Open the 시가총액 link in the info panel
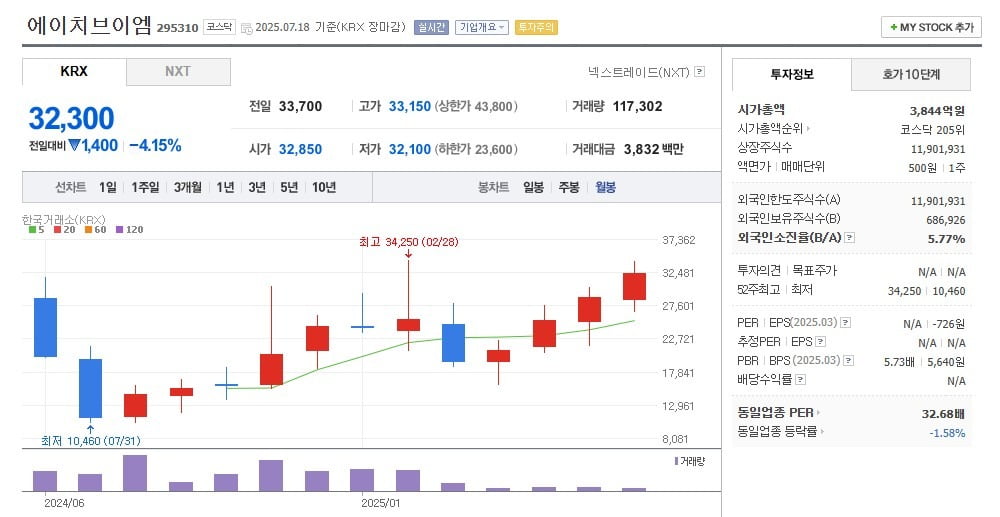 [761, 110]
